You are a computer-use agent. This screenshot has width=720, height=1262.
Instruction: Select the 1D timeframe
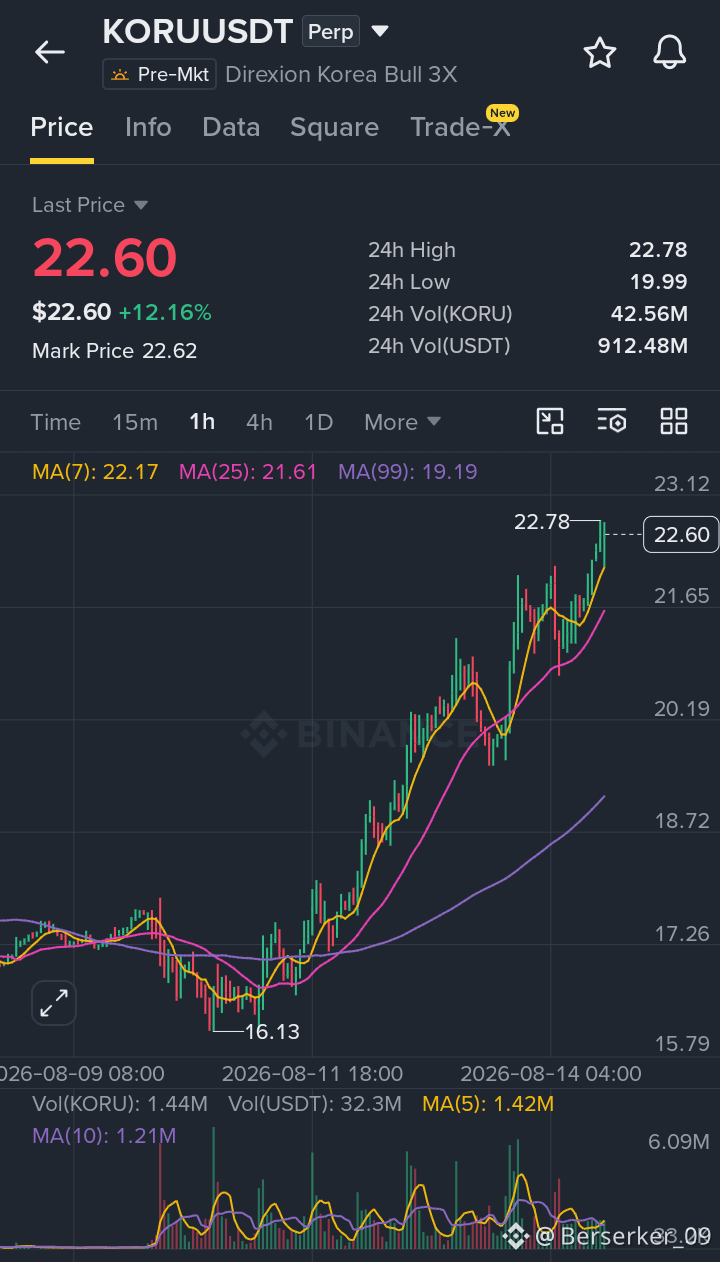click(318, 422)
